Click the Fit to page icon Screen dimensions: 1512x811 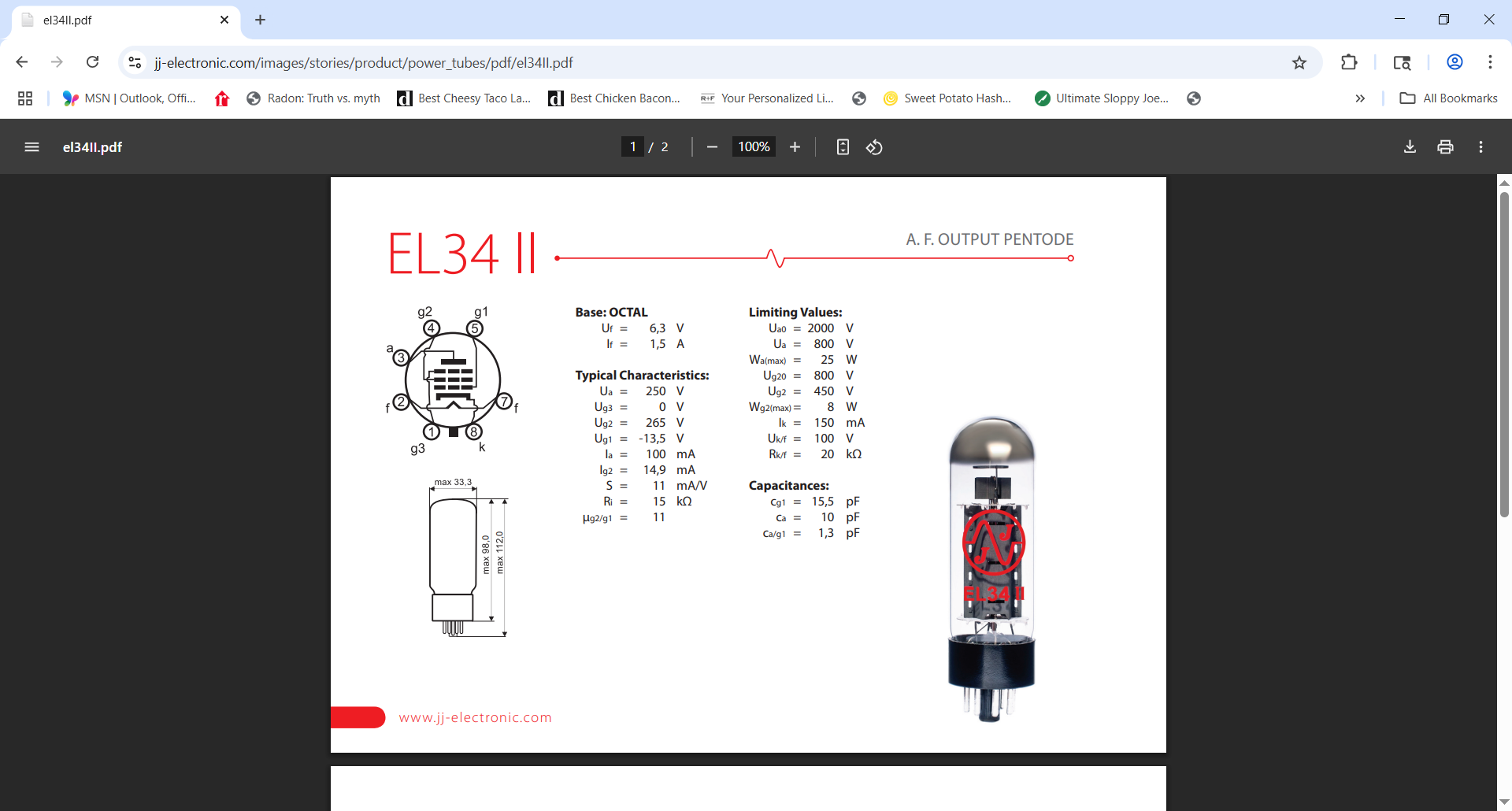coord(843,147)
